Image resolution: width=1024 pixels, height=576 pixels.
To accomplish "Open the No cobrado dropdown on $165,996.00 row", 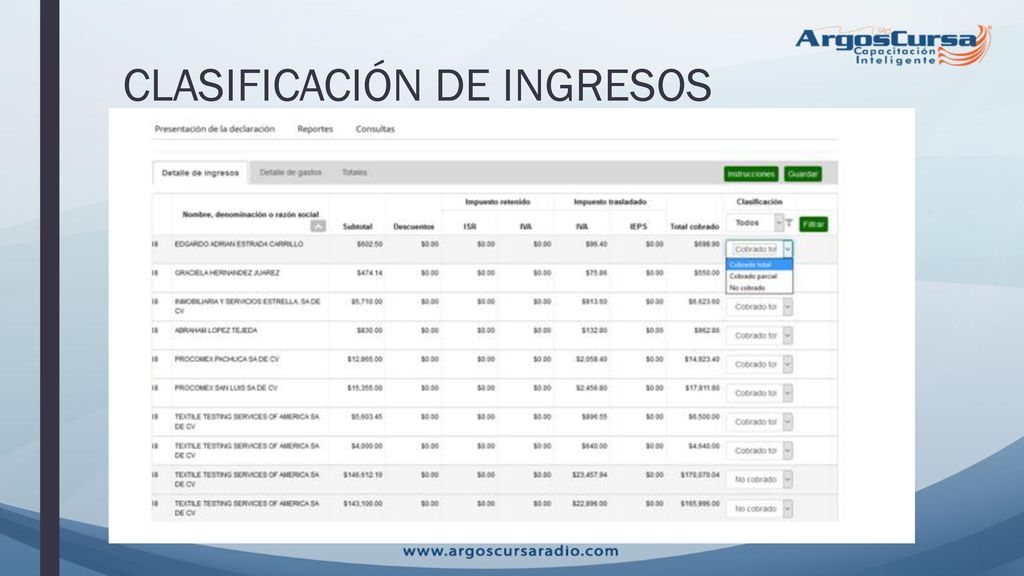I will (x=760, y=508).
